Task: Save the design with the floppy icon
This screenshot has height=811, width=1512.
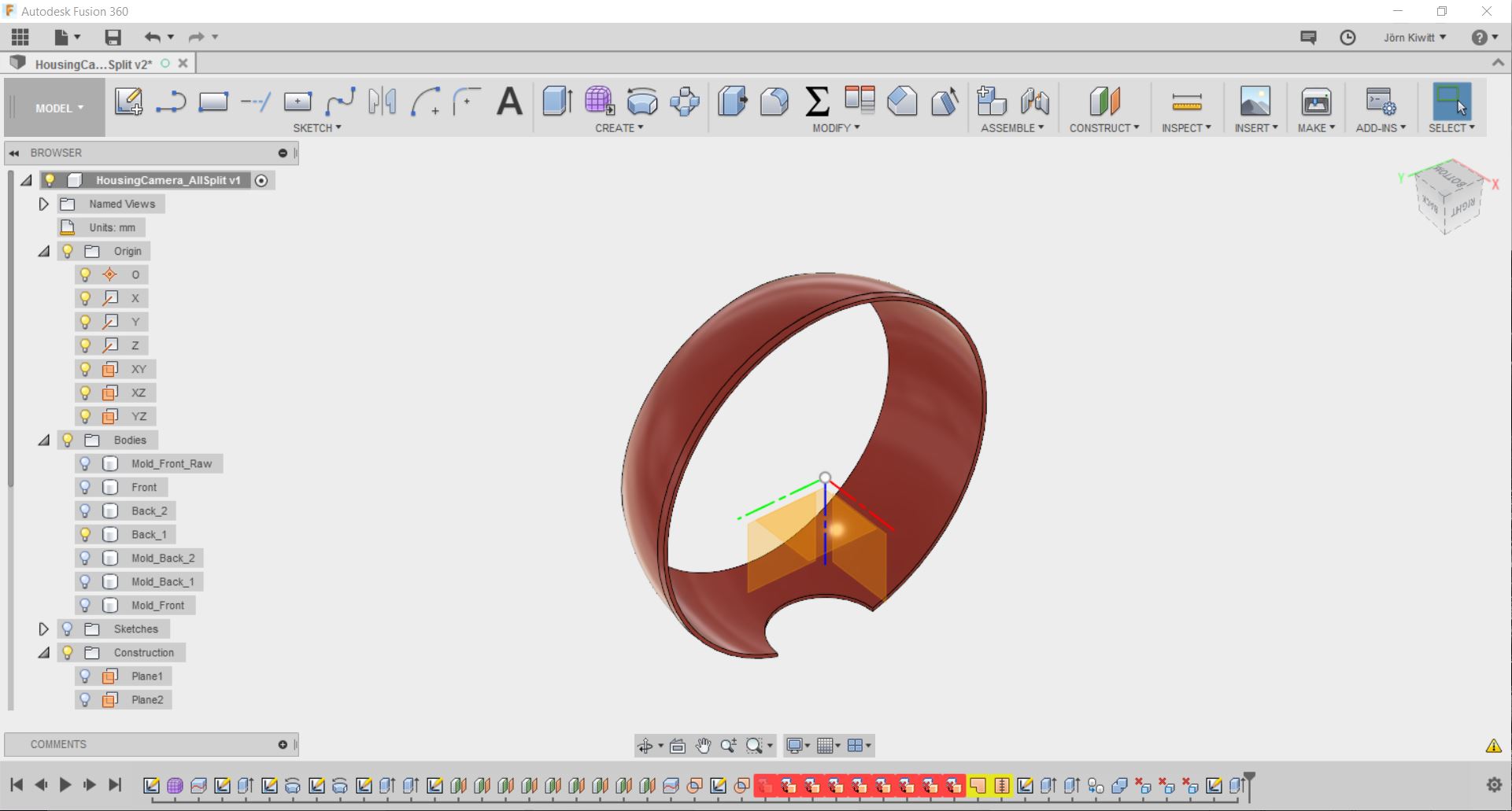Action: point(113,37)
